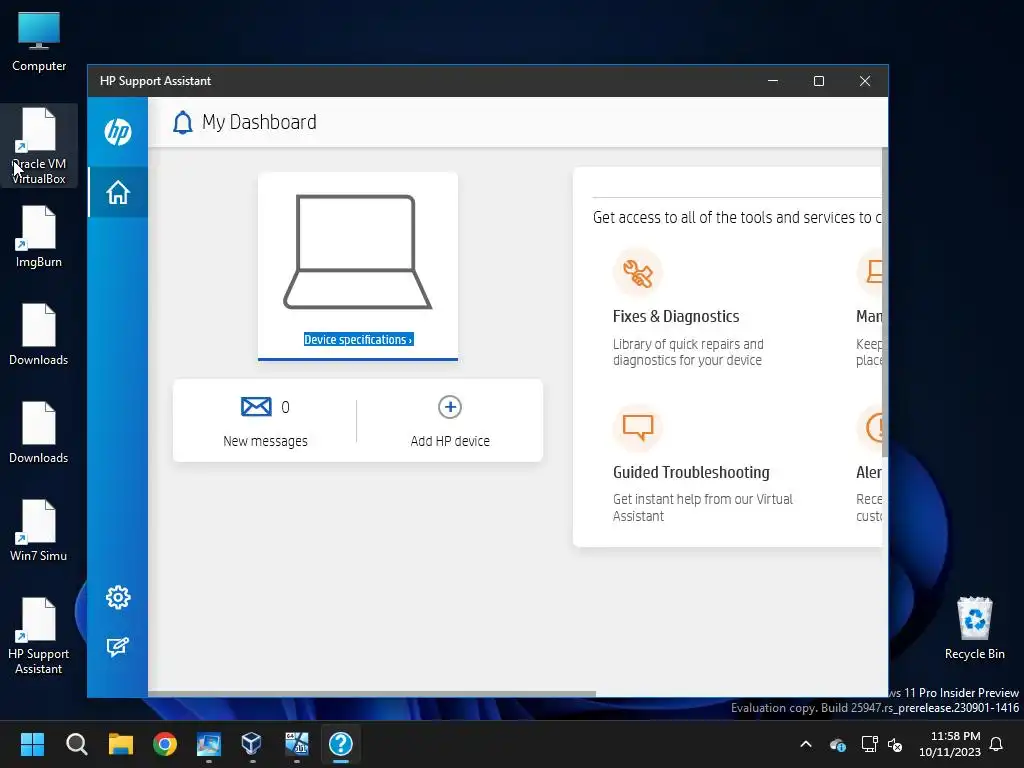Click the New messages envelope icon
This screenshot has height=768, width=1024.
[x=256, y=406]
